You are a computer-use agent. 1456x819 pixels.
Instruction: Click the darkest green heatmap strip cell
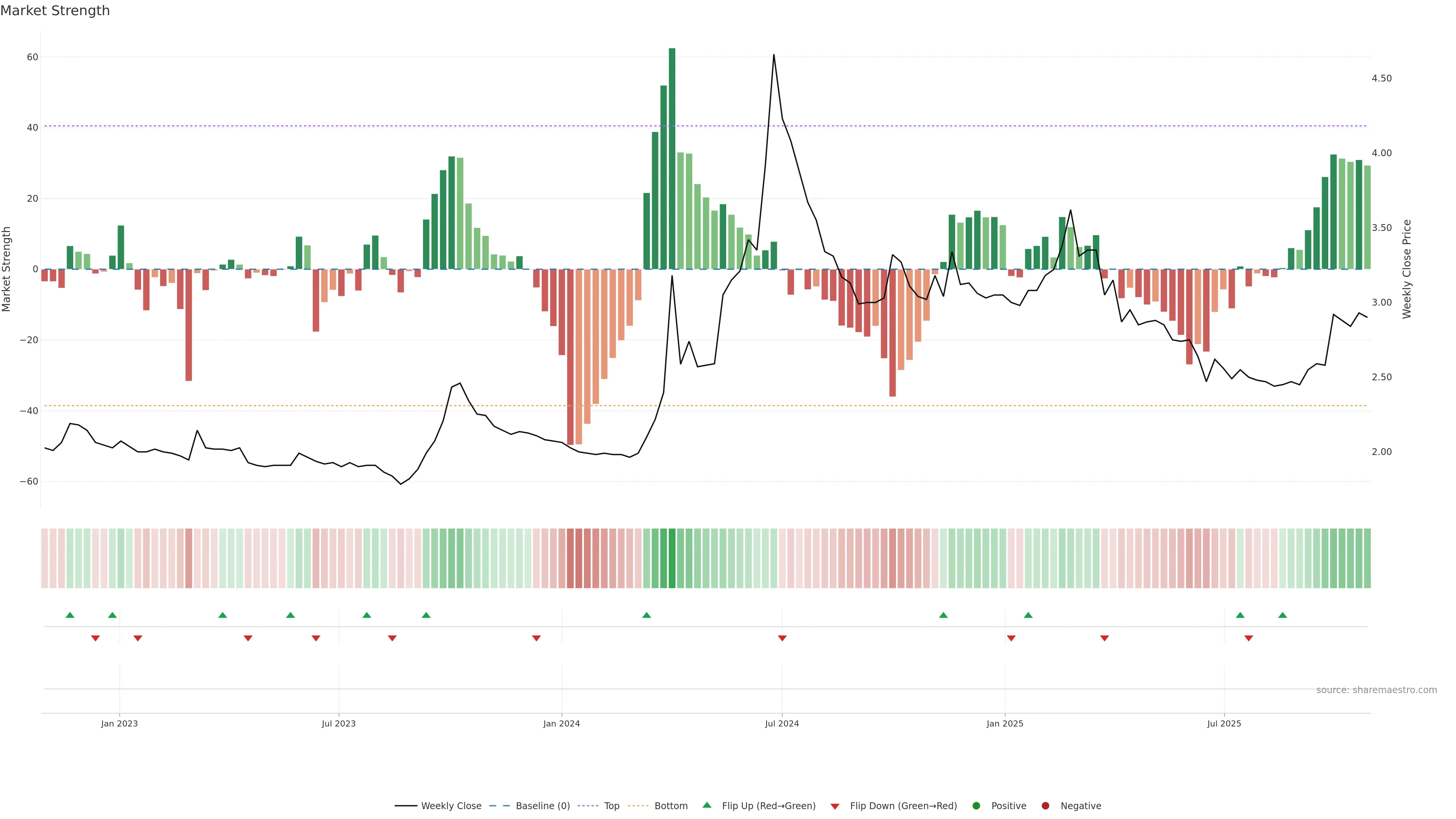tap(672, 558)
